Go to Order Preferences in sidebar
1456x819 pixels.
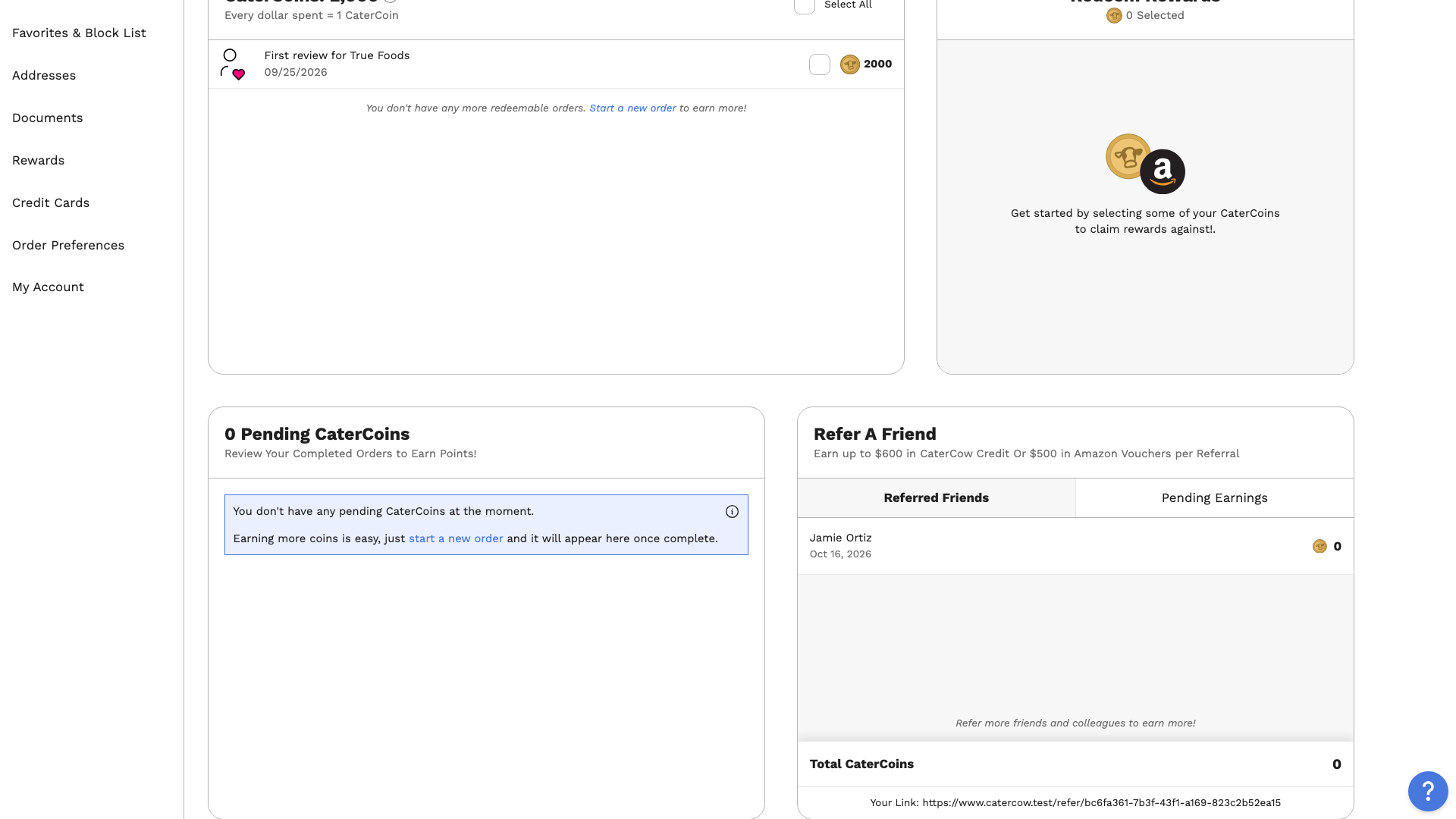click(x=68, y=246)
